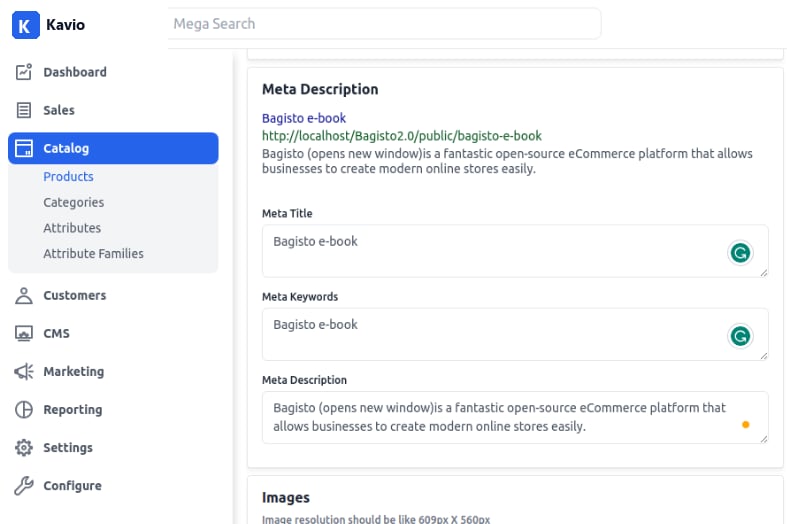Image resolution: width=787 pixels, height=524 pixels.
Task: Select the CMS monitor icon
Action: (x=24, y=334)
